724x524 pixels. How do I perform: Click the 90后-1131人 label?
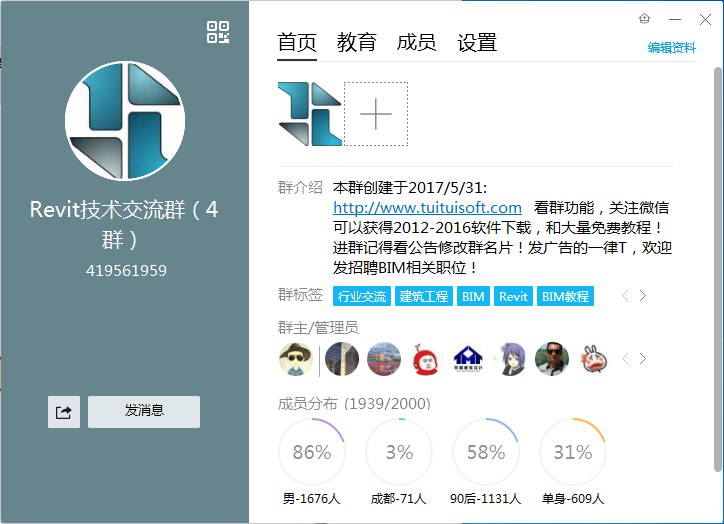click(x=486, y=499)
